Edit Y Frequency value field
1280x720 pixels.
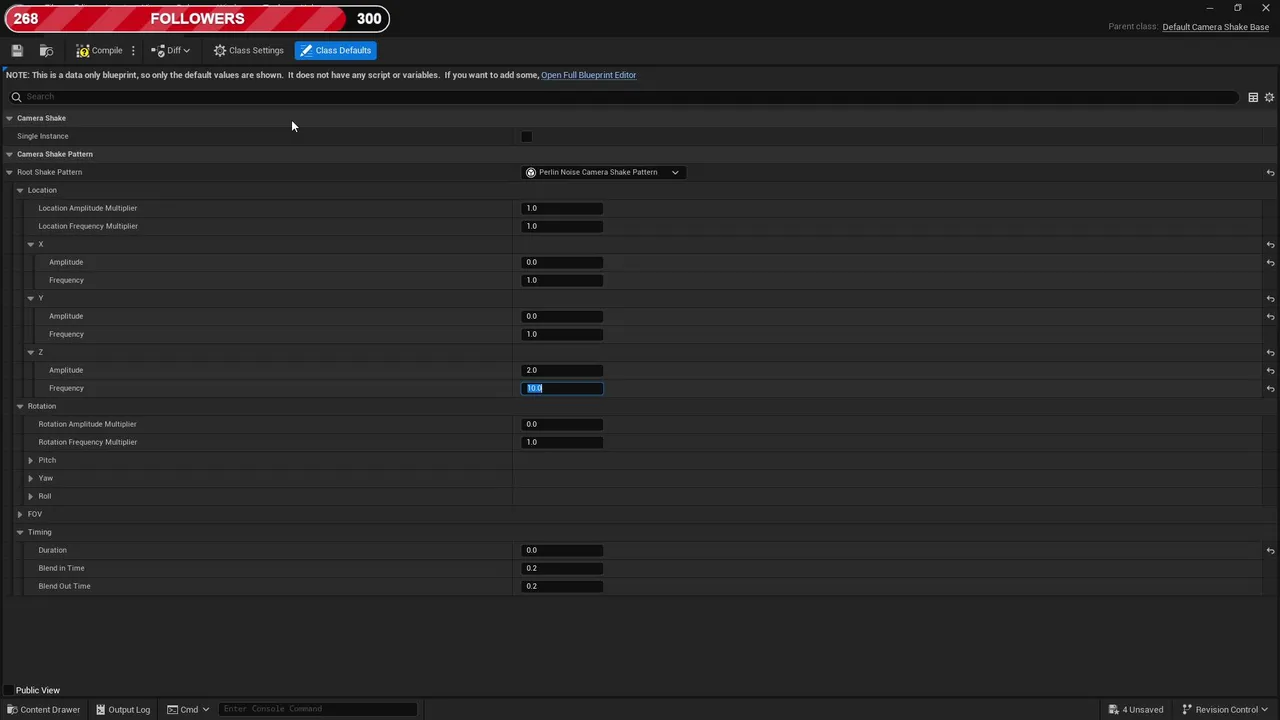[x=562, y=334]
